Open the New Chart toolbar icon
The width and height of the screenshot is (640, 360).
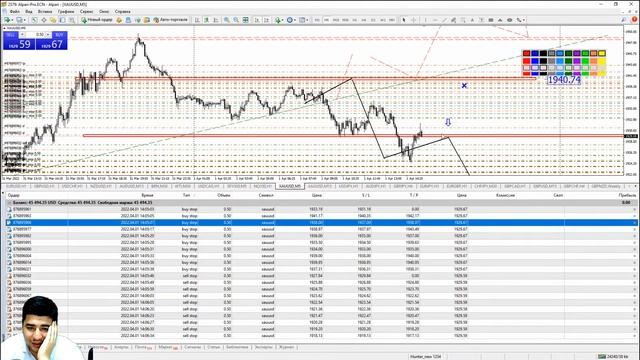tap(7, 20)
